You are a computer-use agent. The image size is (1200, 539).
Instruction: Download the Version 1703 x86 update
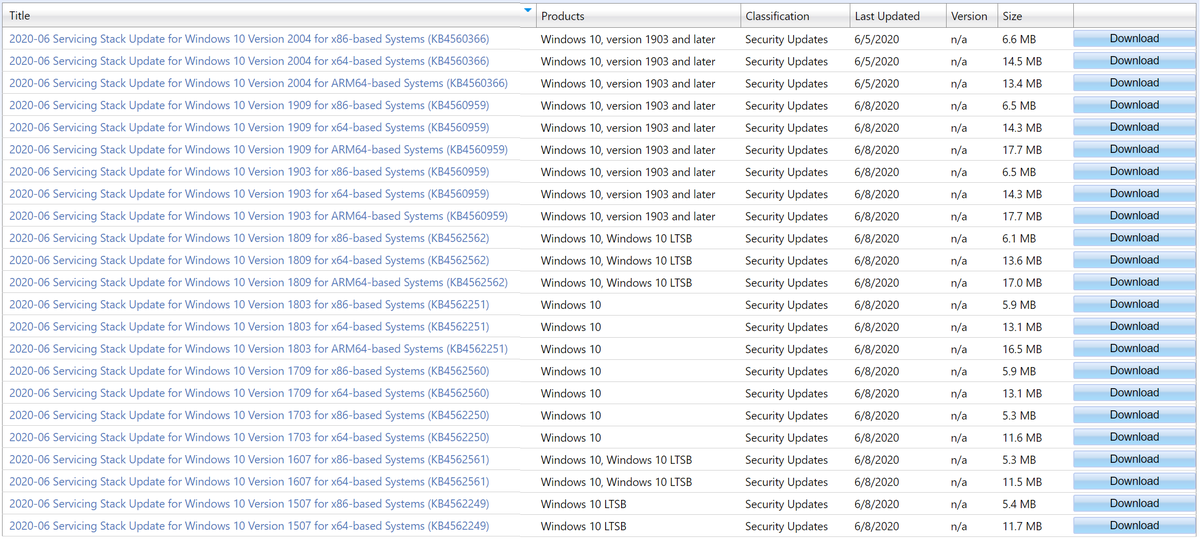(1134, 415)
